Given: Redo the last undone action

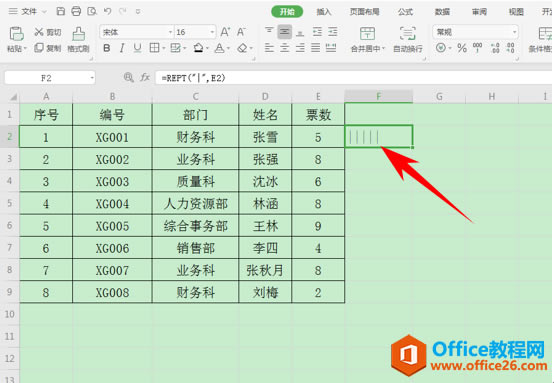Looking at the screenshot, I should tap(123, 11).
